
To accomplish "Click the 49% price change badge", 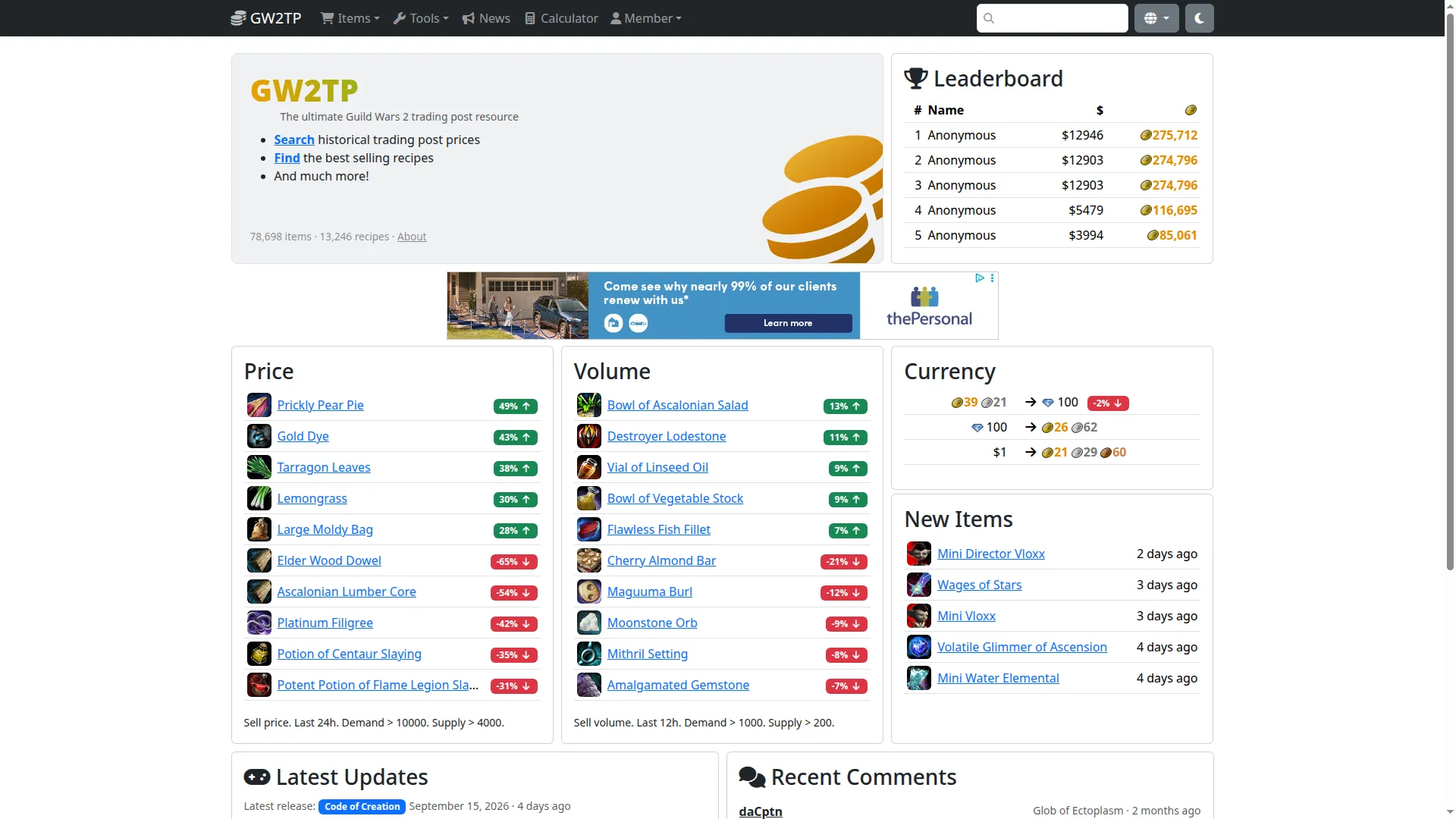I will coord(516,406).
